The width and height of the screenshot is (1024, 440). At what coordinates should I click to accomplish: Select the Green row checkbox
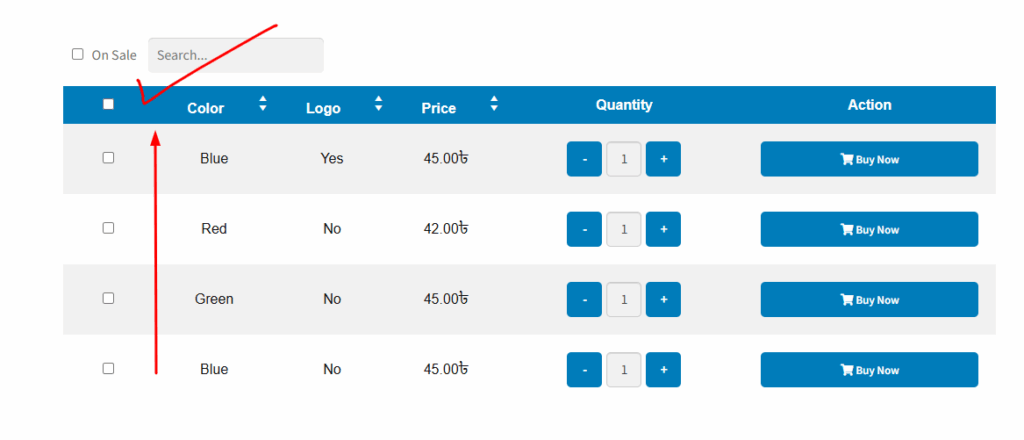108,298
